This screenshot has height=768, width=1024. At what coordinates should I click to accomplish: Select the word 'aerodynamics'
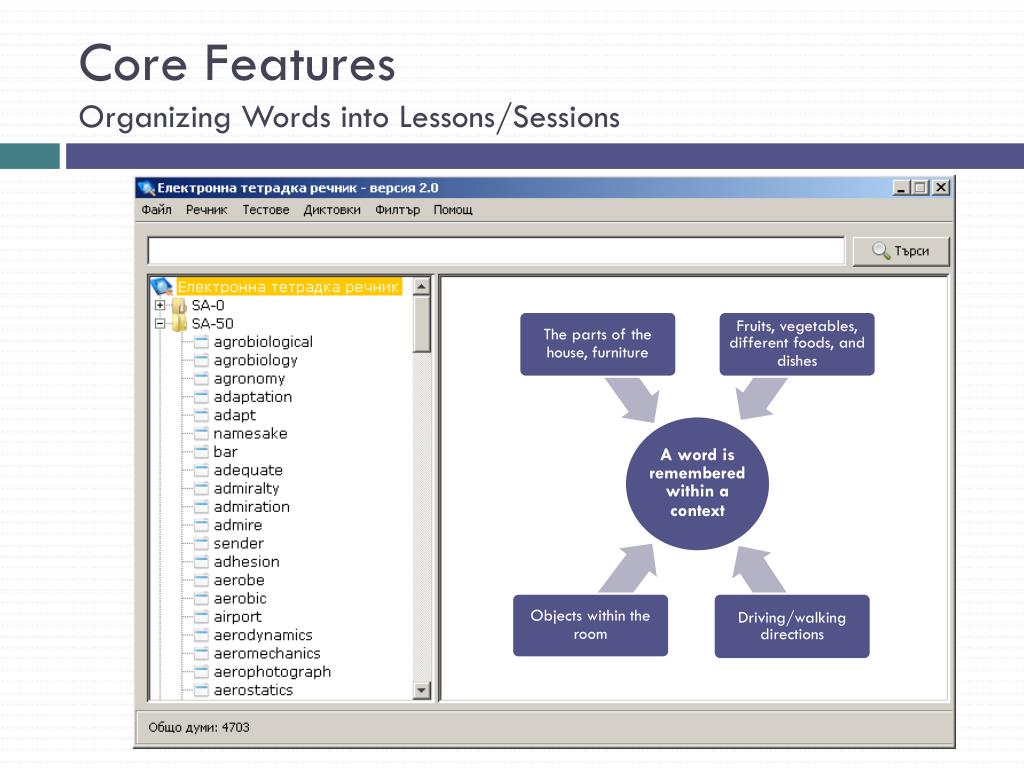[263, 634]
